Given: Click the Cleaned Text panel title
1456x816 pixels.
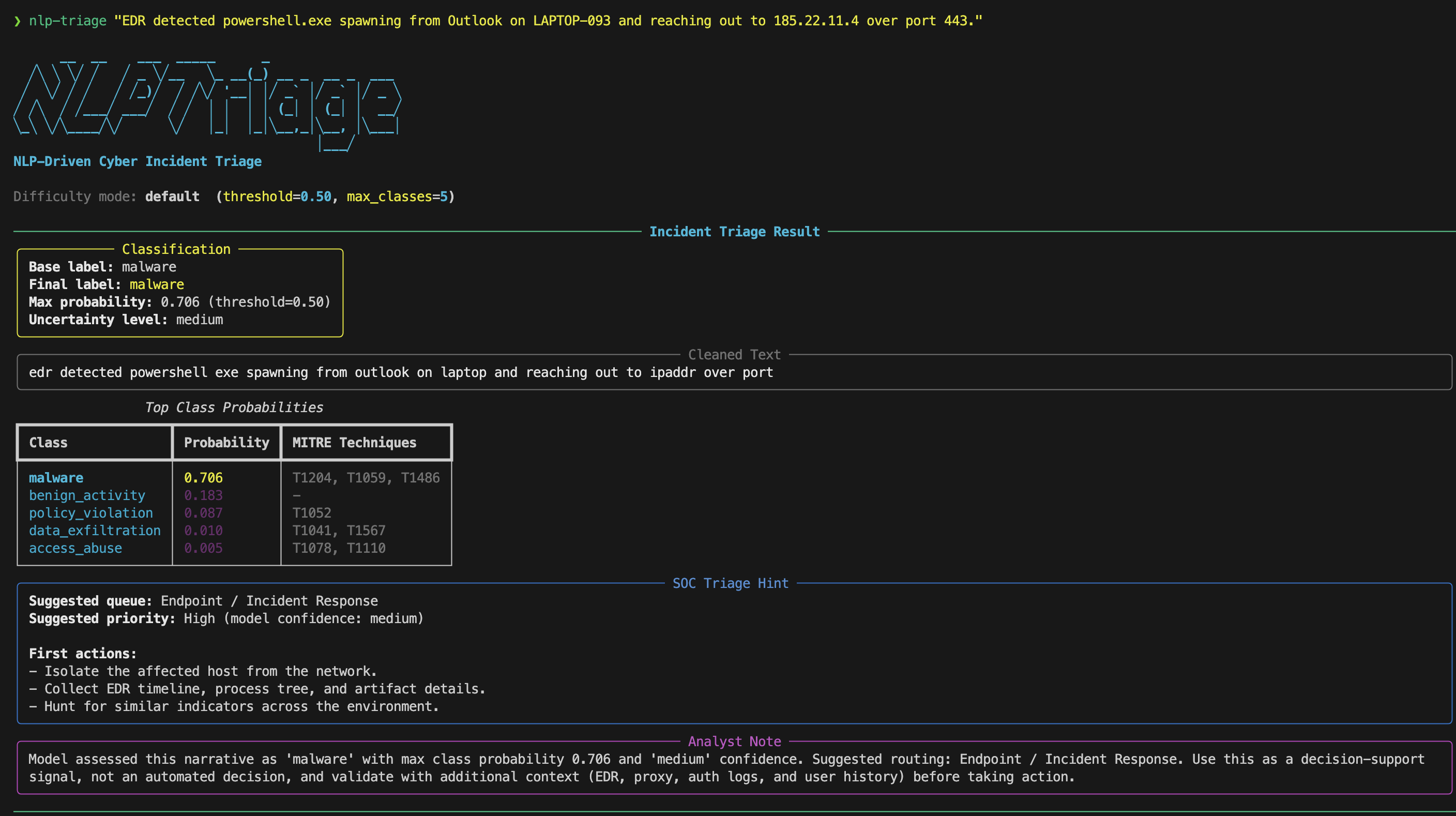Looking at the screenshot, I should pyautogui.click(x=734, y=355).
